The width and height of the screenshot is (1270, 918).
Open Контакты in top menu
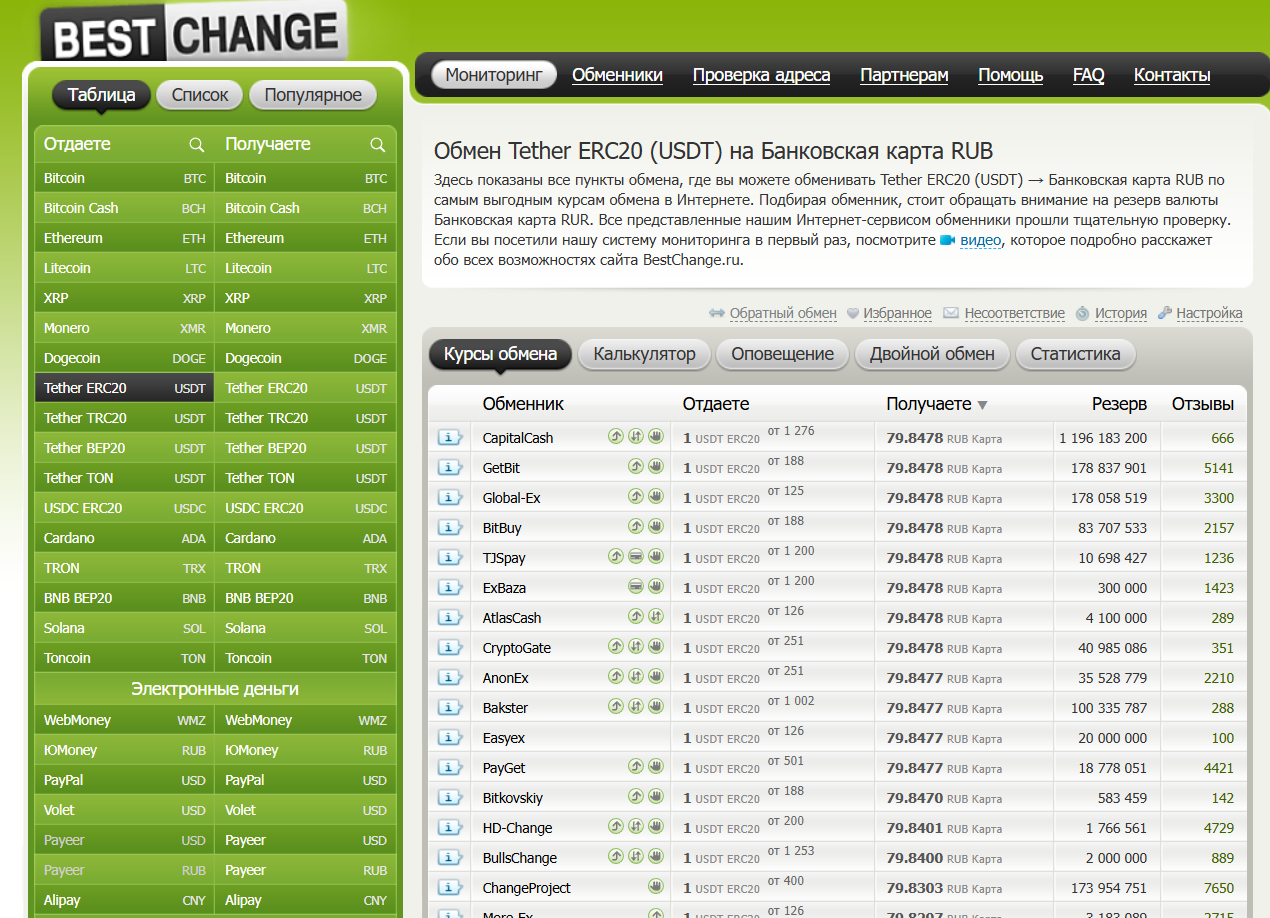pos(1172,75)
